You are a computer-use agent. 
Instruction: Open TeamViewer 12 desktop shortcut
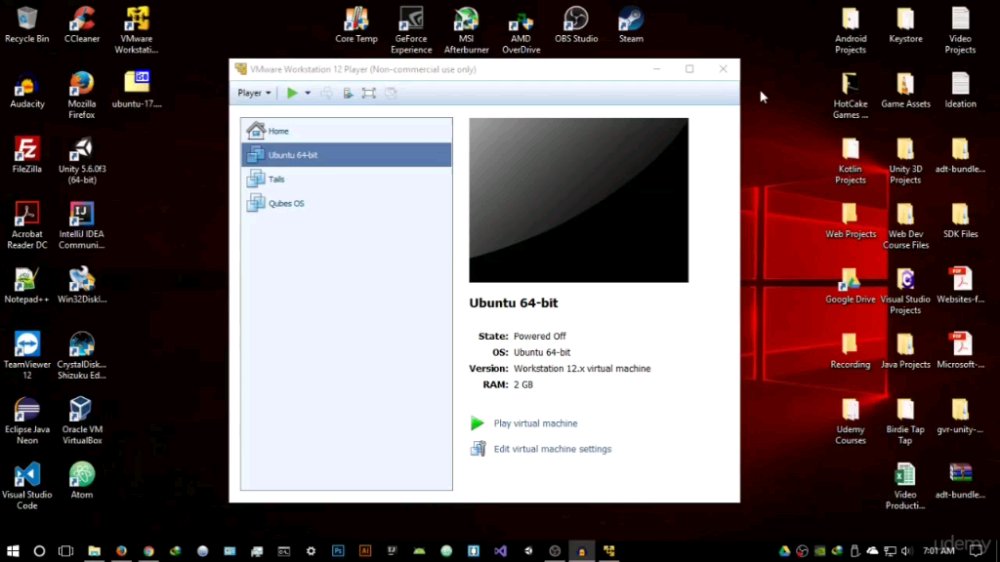point(27,356)
